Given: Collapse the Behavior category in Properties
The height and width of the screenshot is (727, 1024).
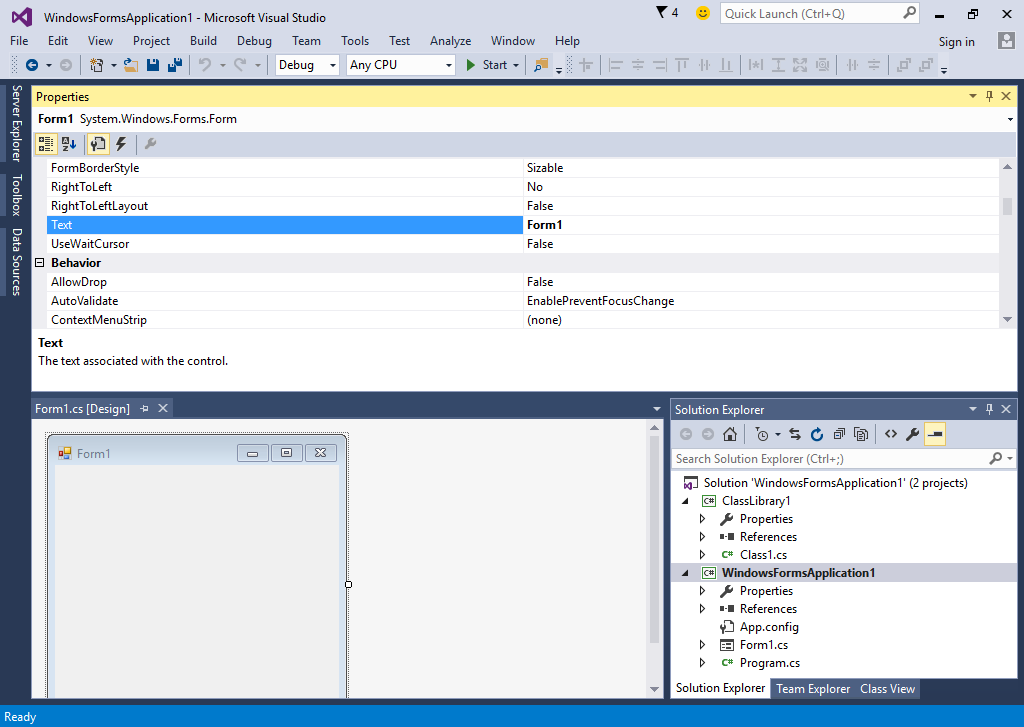Looking at the screenshot, I should pos(39,263).
